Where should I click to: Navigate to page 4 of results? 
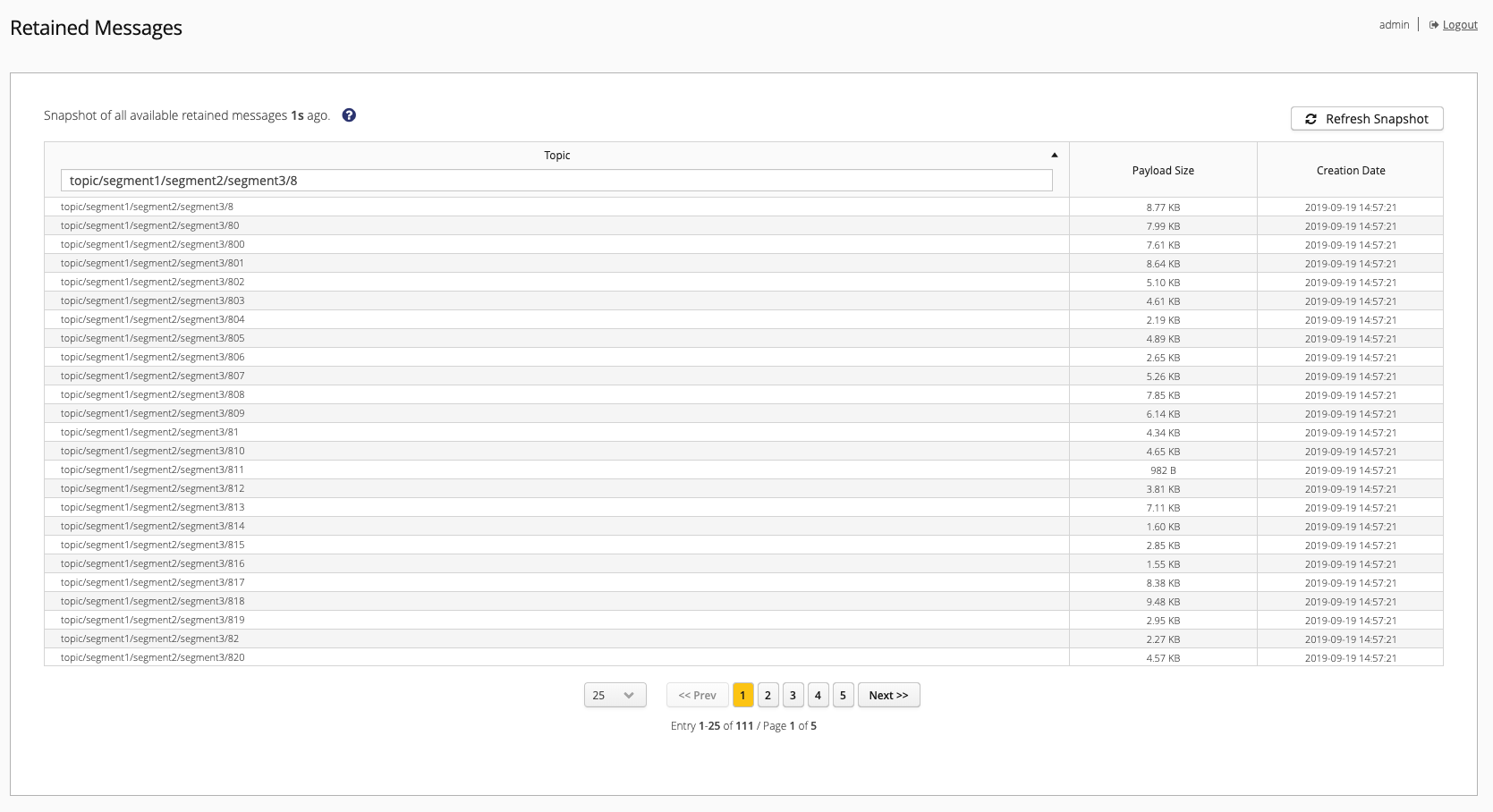[818, 696]
